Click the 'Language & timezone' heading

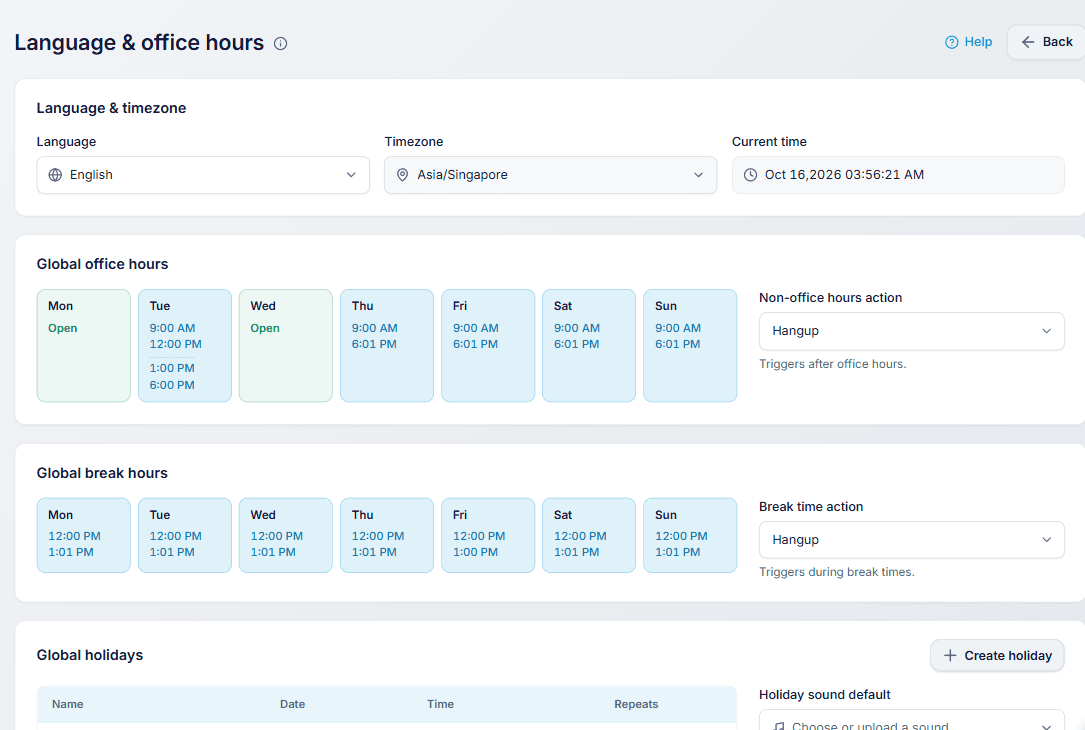pos(111,108)
